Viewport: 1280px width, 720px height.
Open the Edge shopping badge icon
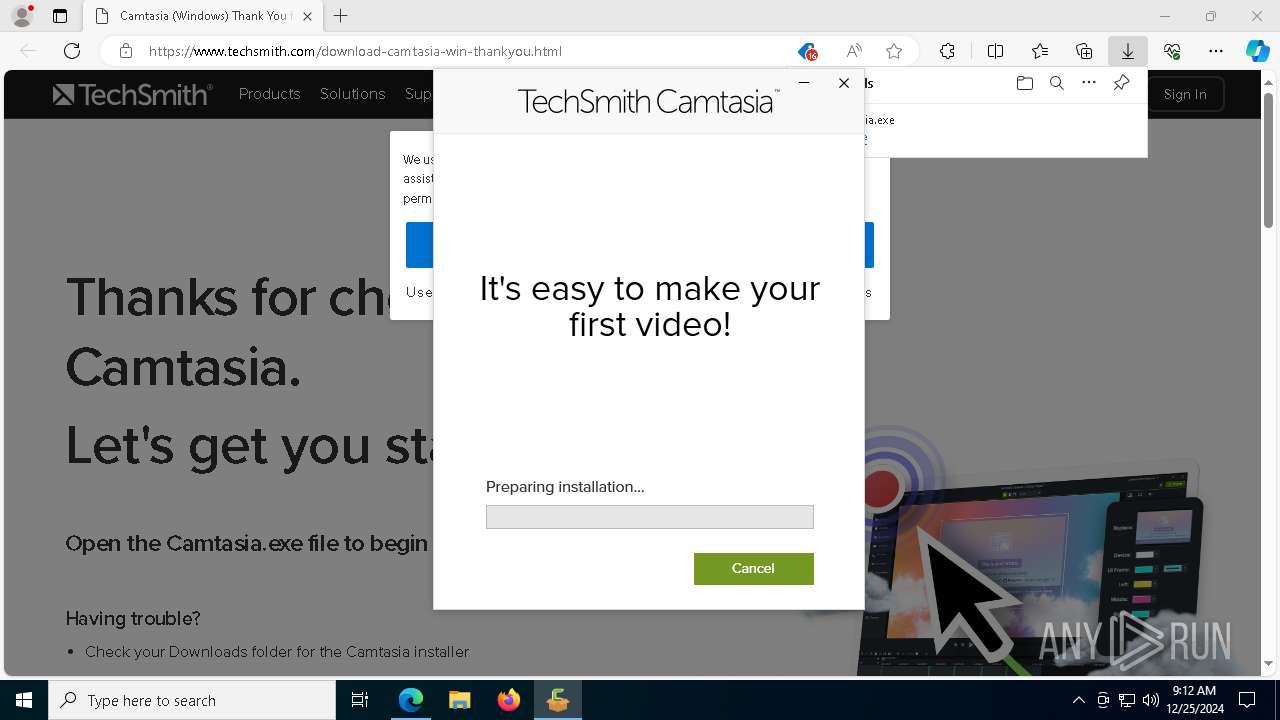pyautogui.click(x=808, y=51)
